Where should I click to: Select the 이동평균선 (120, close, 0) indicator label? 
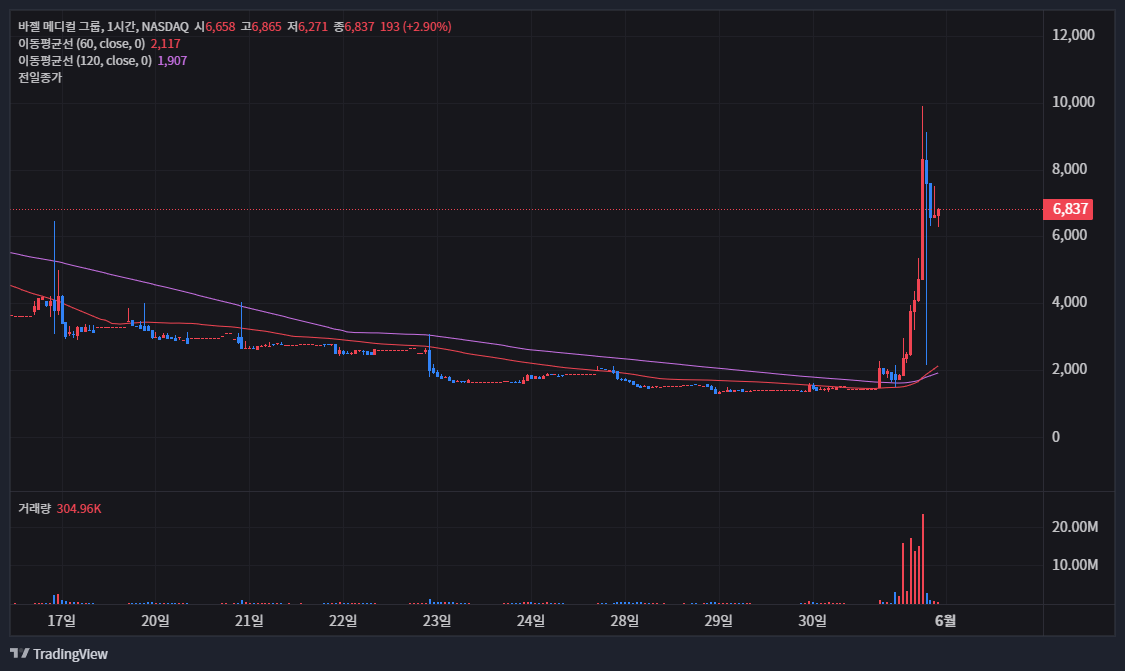[x=85, y=61]
